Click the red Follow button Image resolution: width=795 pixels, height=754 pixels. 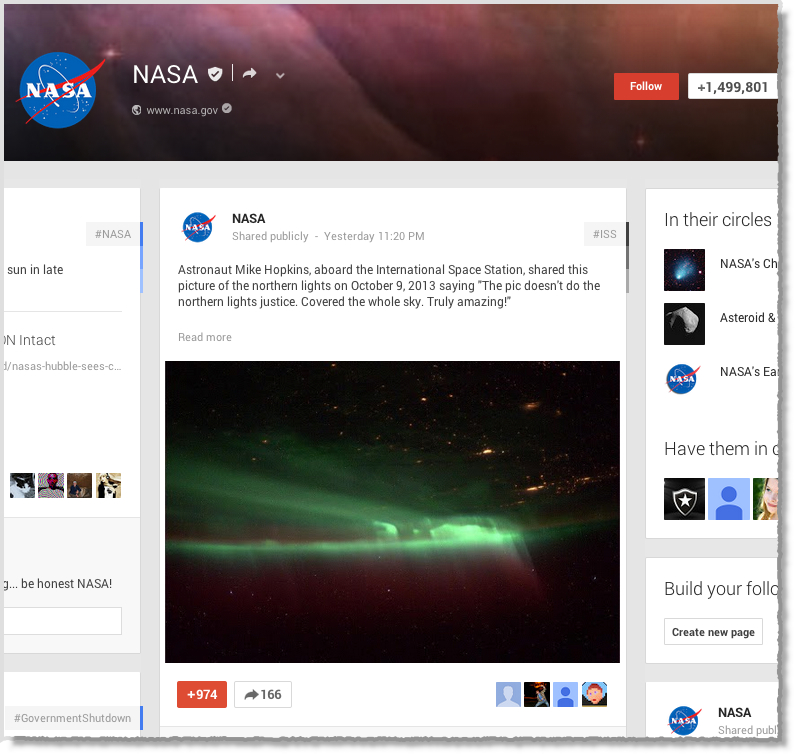tap(646, 86)
